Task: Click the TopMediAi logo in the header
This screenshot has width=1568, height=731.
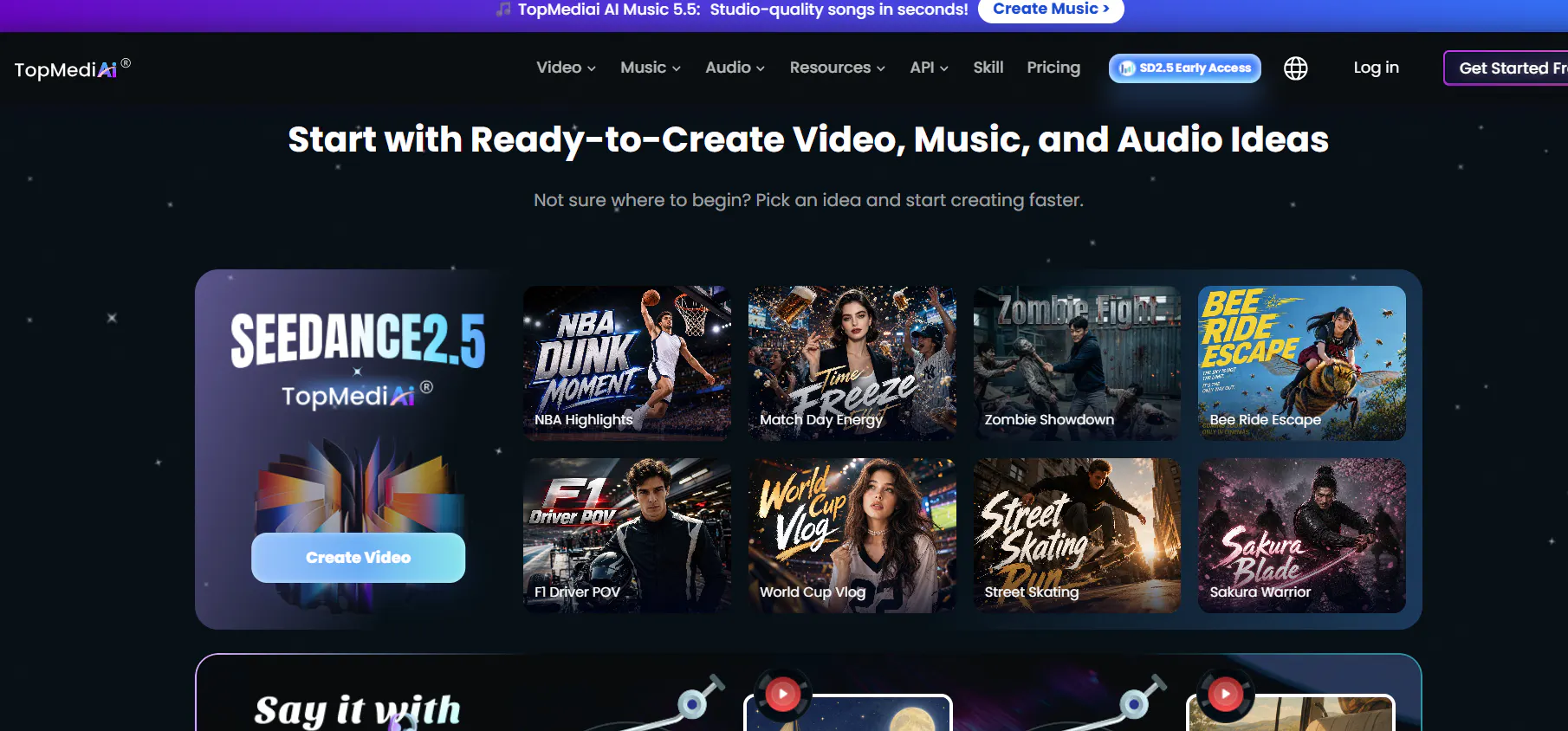Action: click(72, 68)
